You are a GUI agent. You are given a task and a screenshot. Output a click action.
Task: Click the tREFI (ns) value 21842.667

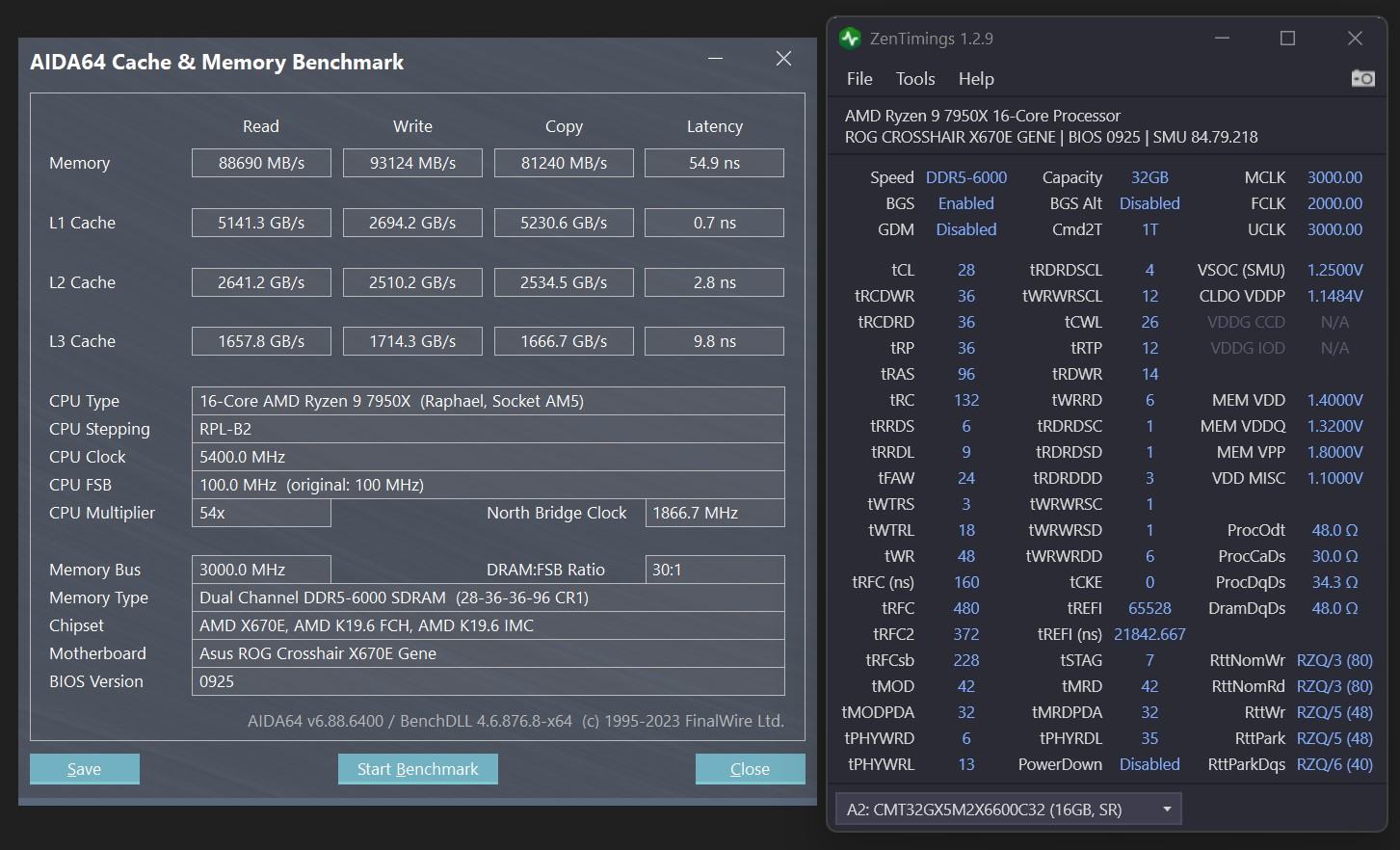pos(1149,634)
